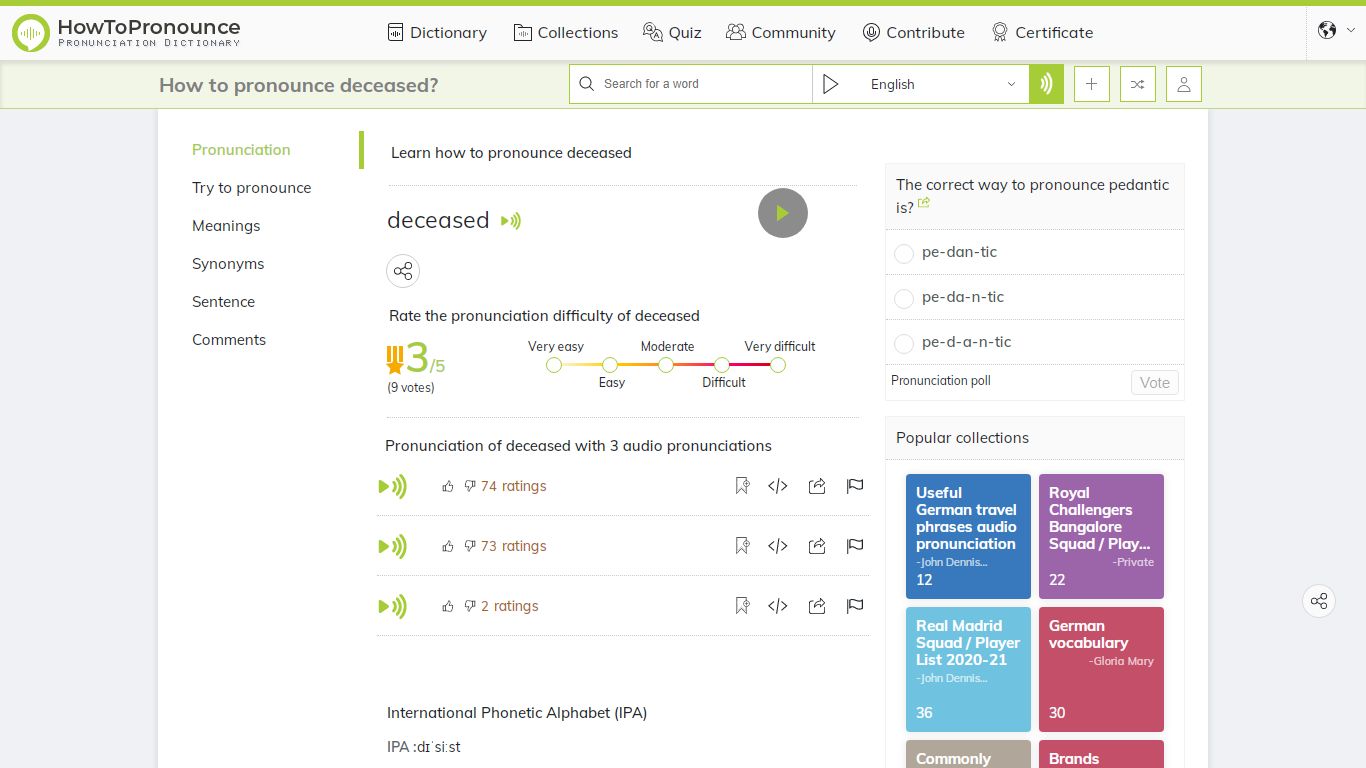Viewport: 1366px width, 768px height.
Task: Click the embed code icon for 73 ratings row
Action: tap(778, 546)
